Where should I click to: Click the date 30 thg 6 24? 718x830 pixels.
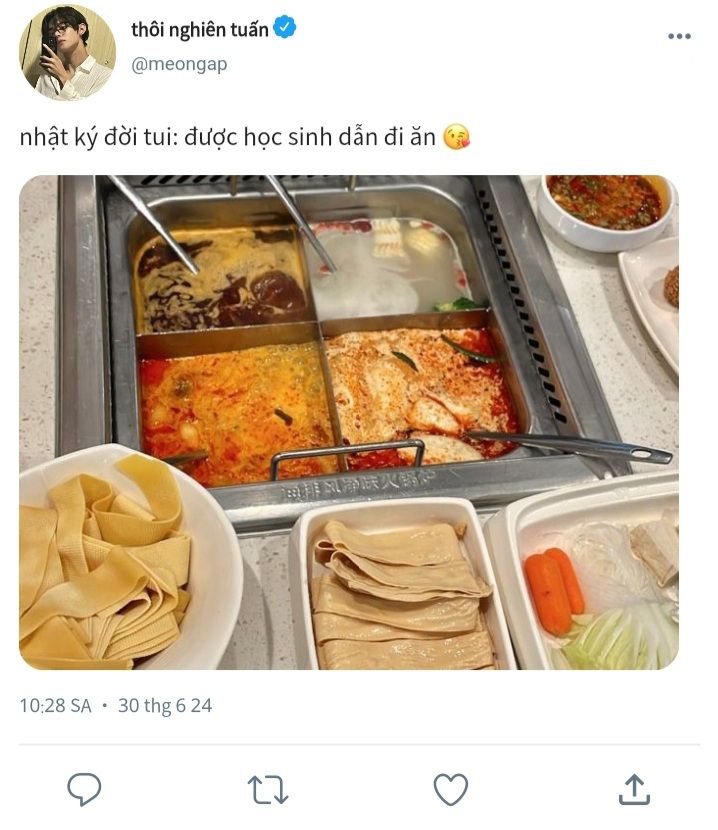pyautogui.click(x=165, y=706)
